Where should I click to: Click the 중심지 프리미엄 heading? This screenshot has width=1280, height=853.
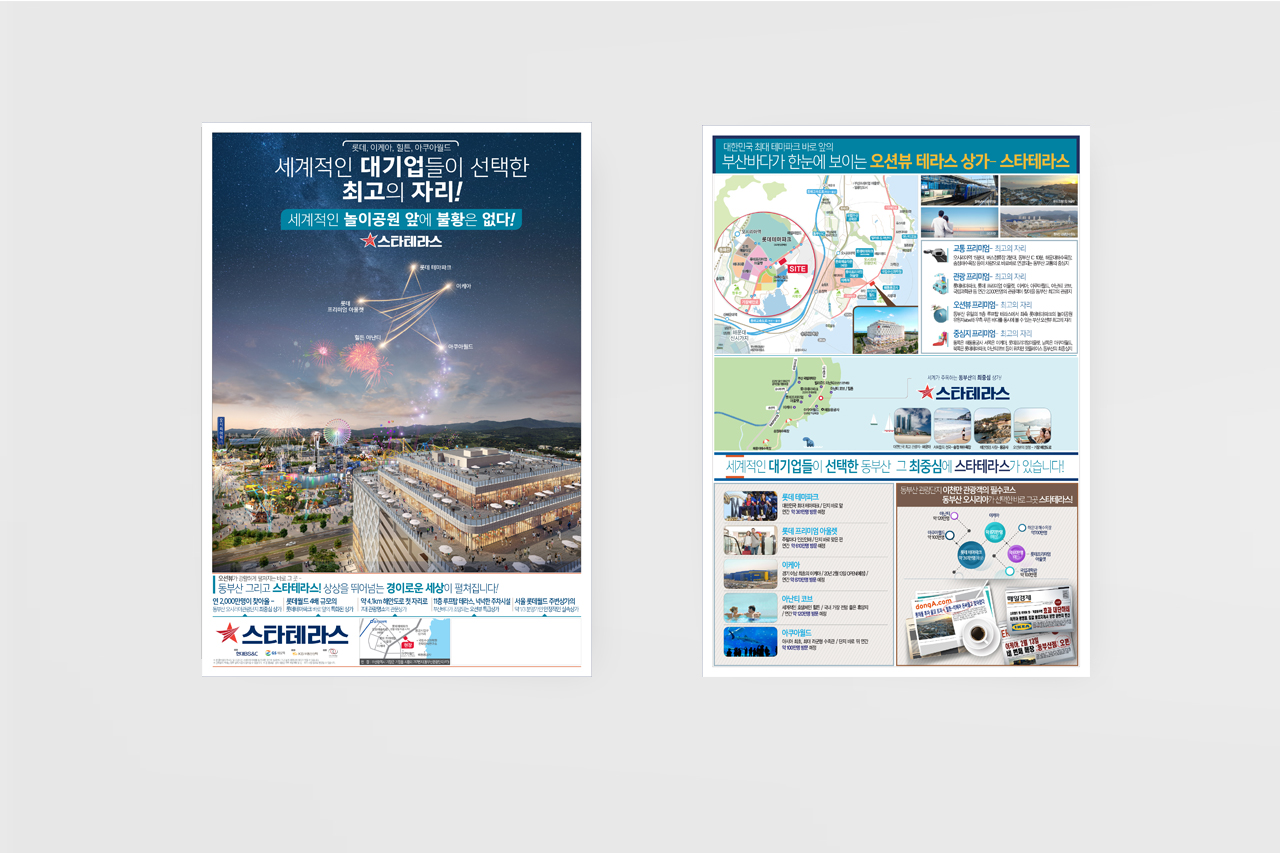(x=973, y=332)
